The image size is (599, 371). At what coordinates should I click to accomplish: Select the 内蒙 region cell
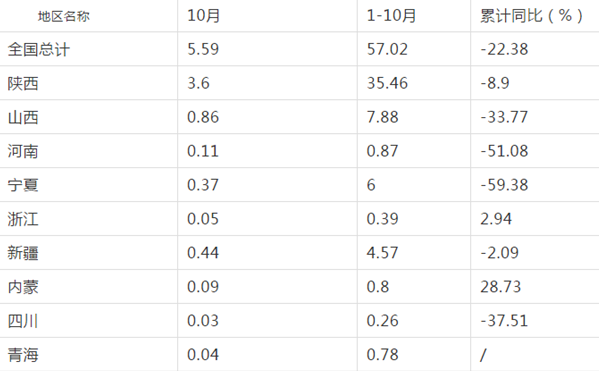click(x=23, y=287)
